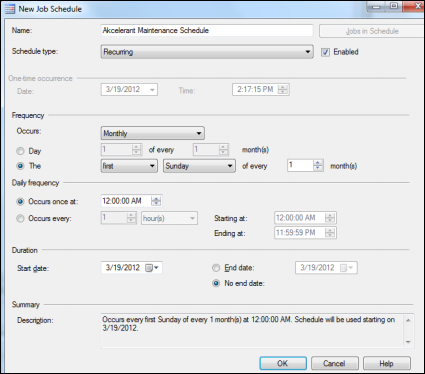
Task: Click the 'Occurs every' interval spinner
Action: click(x=131, y=218)
